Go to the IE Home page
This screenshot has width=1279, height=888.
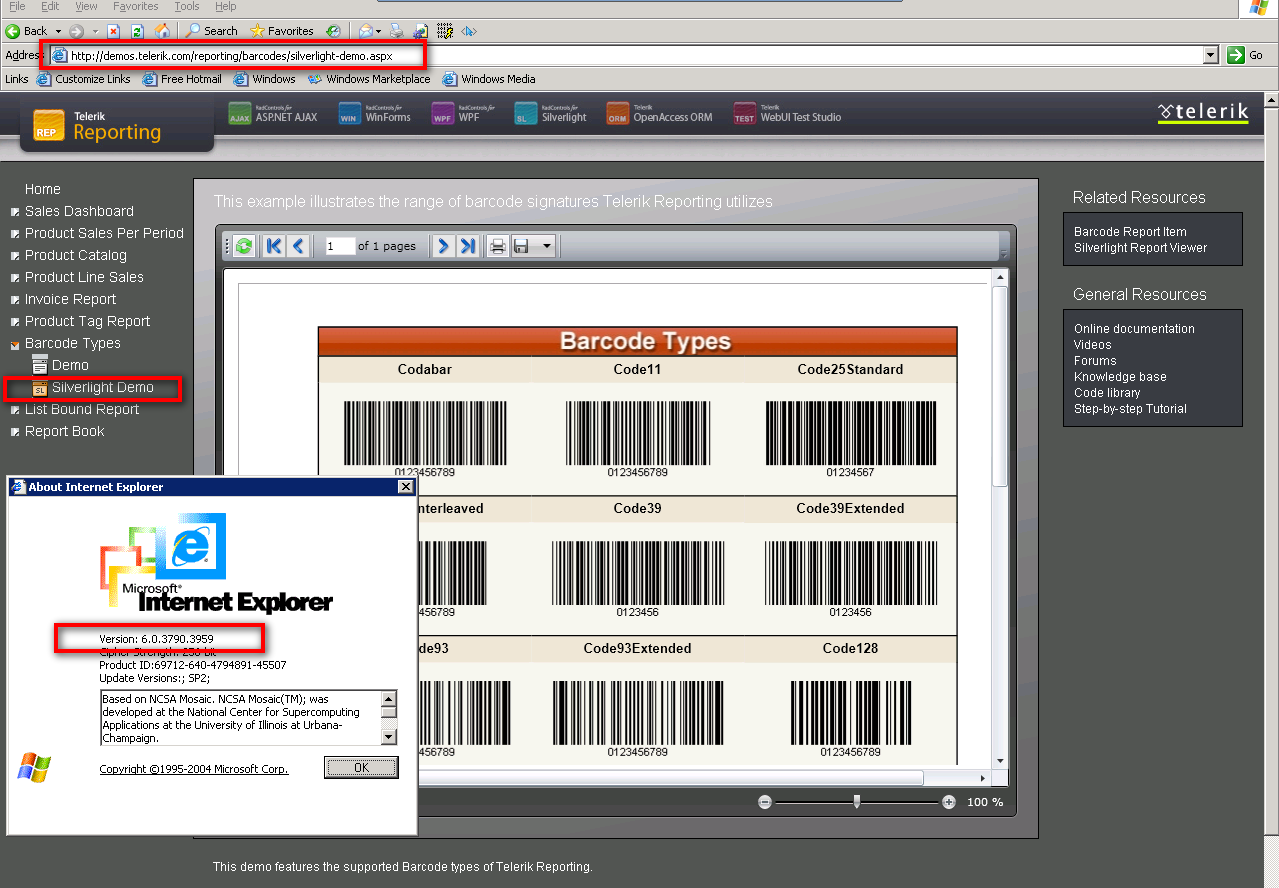coord(162,31)
